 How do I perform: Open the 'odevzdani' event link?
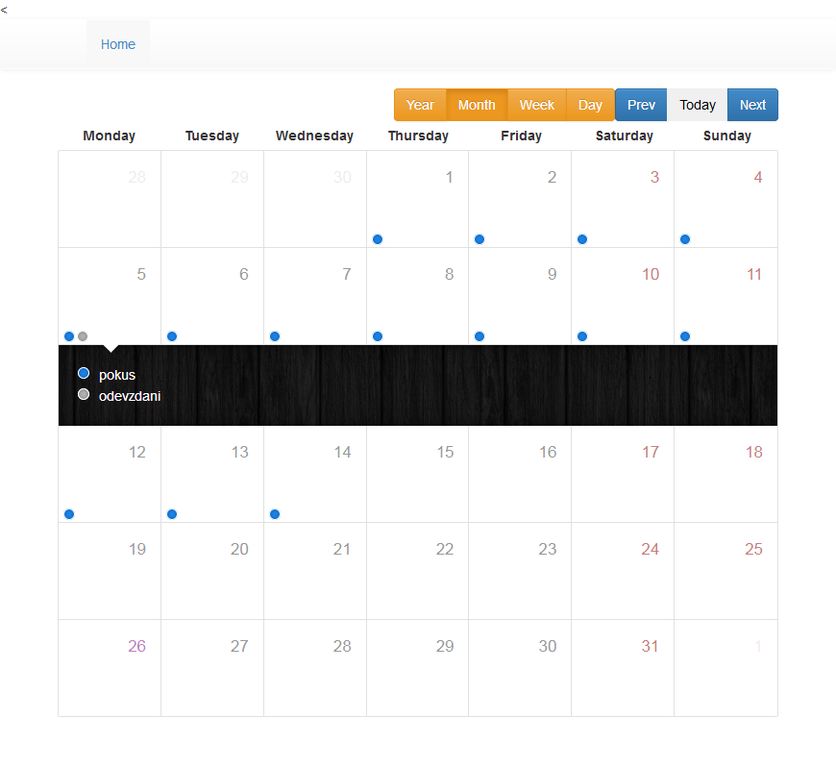[x=130, y=395]
